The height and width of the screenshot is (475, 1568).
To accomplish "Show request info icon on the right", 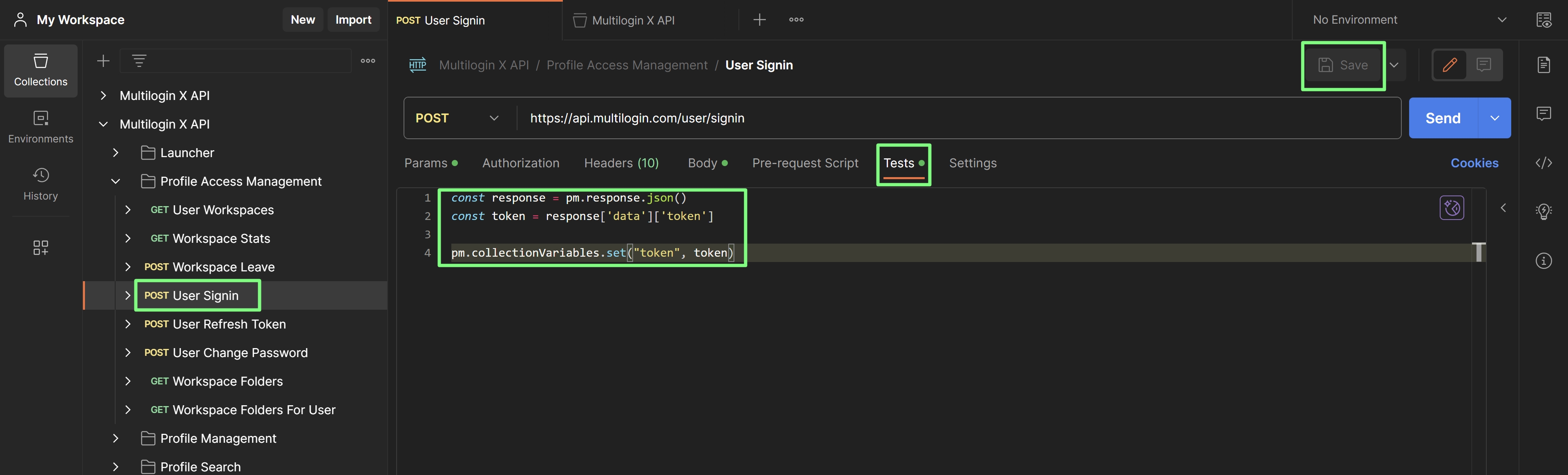I will coord(1543,261).
